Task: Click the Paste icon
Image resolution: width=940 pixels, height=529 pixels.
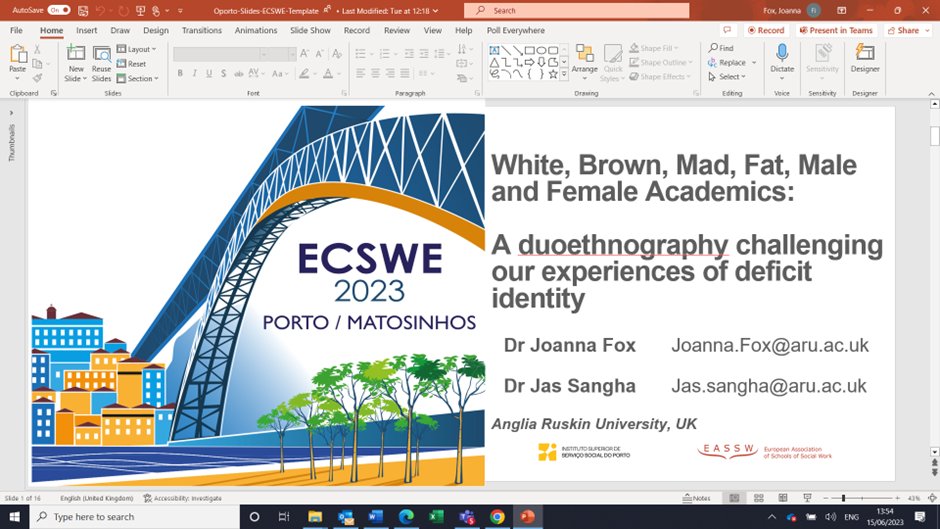Action: coord(17,55)
